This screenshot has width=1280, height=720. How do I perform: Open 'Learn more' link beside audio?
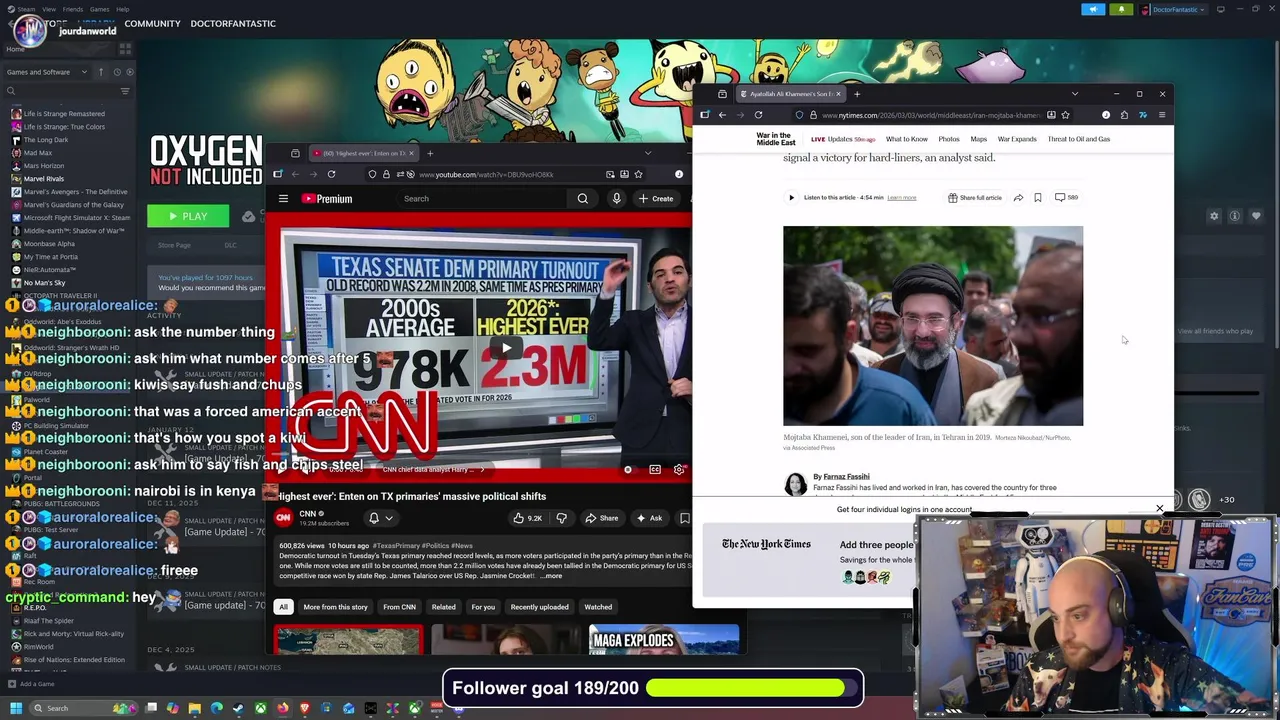901,198
